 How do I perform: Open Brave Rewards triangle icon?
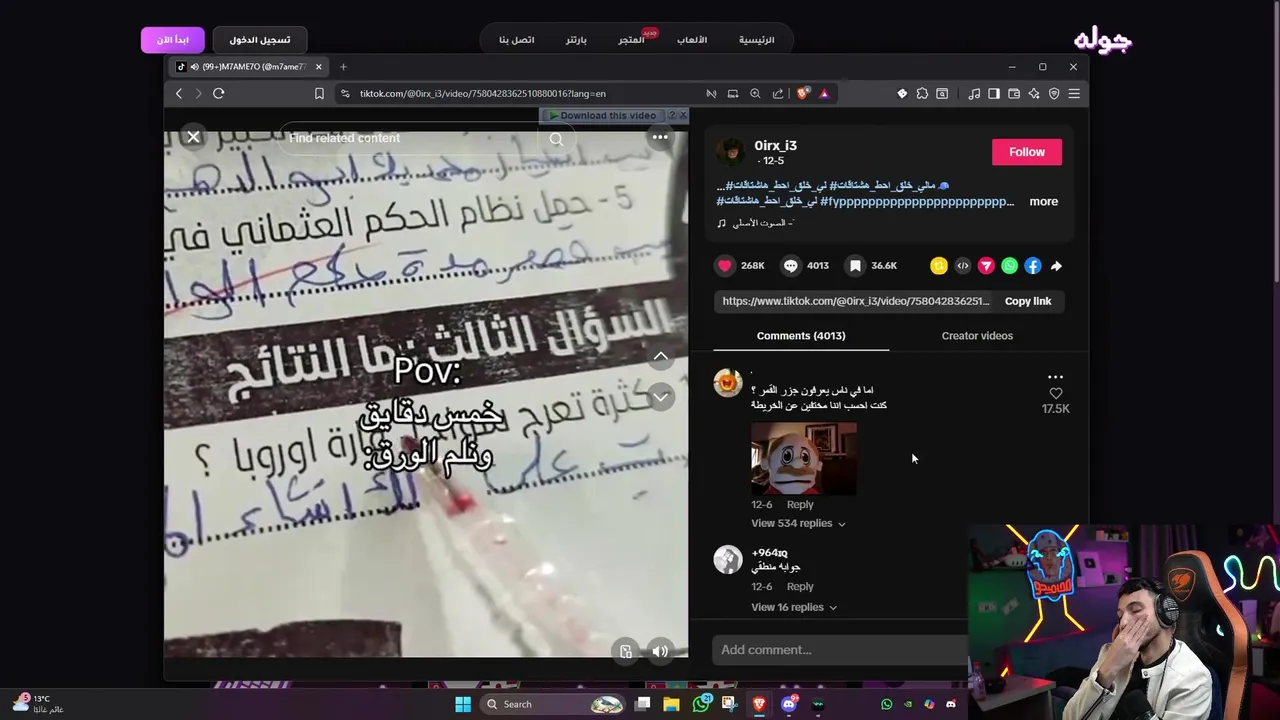[x=824, y=93]
